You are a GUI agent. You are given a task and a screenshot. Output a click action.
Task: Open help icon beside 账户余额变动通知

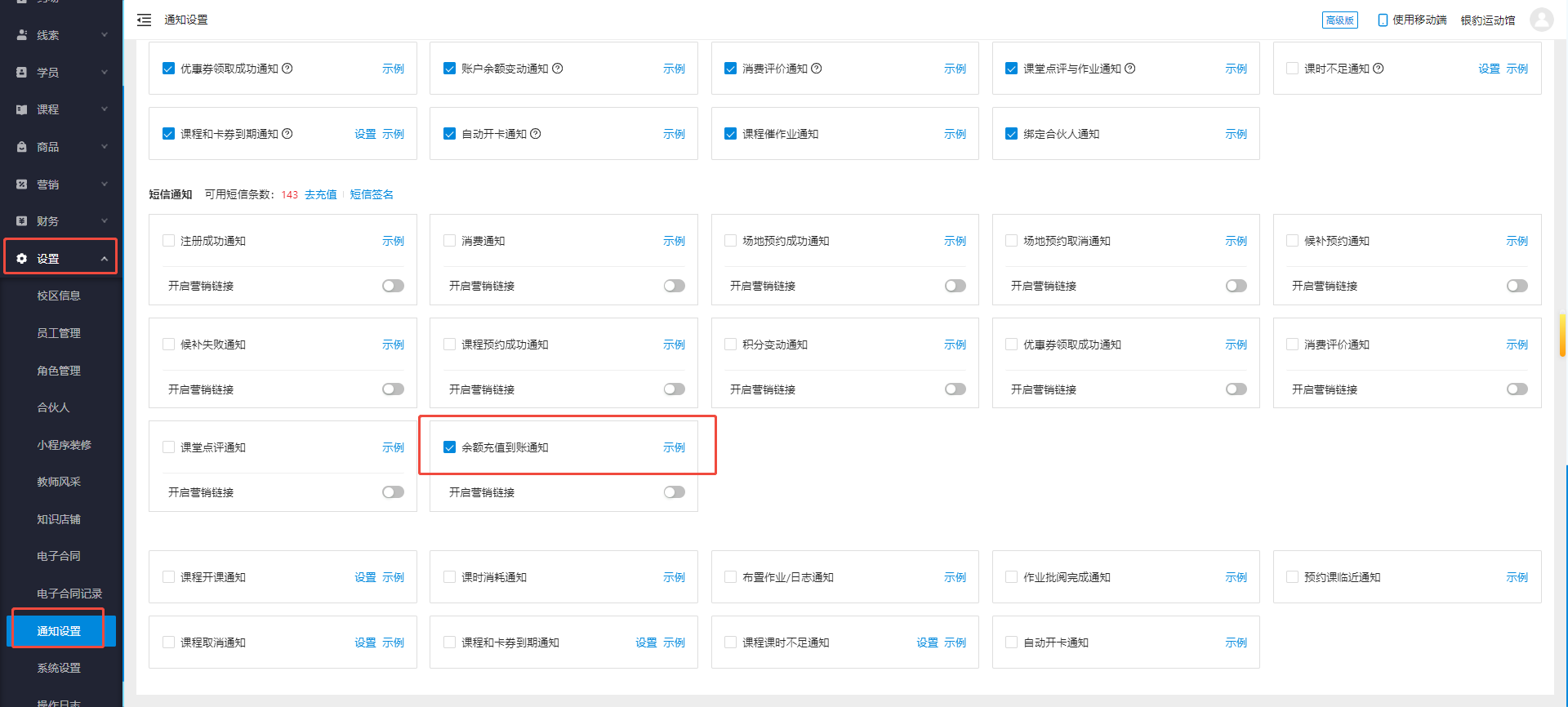click(558, 69)
